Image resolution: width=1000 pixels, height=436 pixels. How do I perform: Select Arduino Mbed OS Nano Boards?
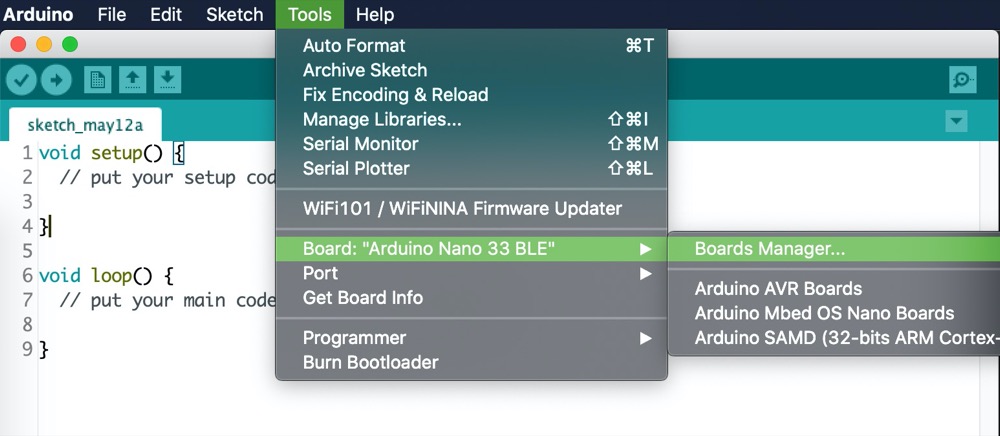(x=834, y=314)
